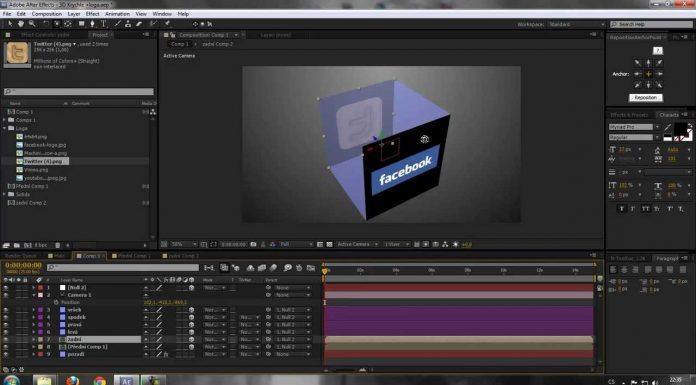Click the zadní Comp 2 breadcrumb
This screenshot has width=696, height=385.
[218, 44]
